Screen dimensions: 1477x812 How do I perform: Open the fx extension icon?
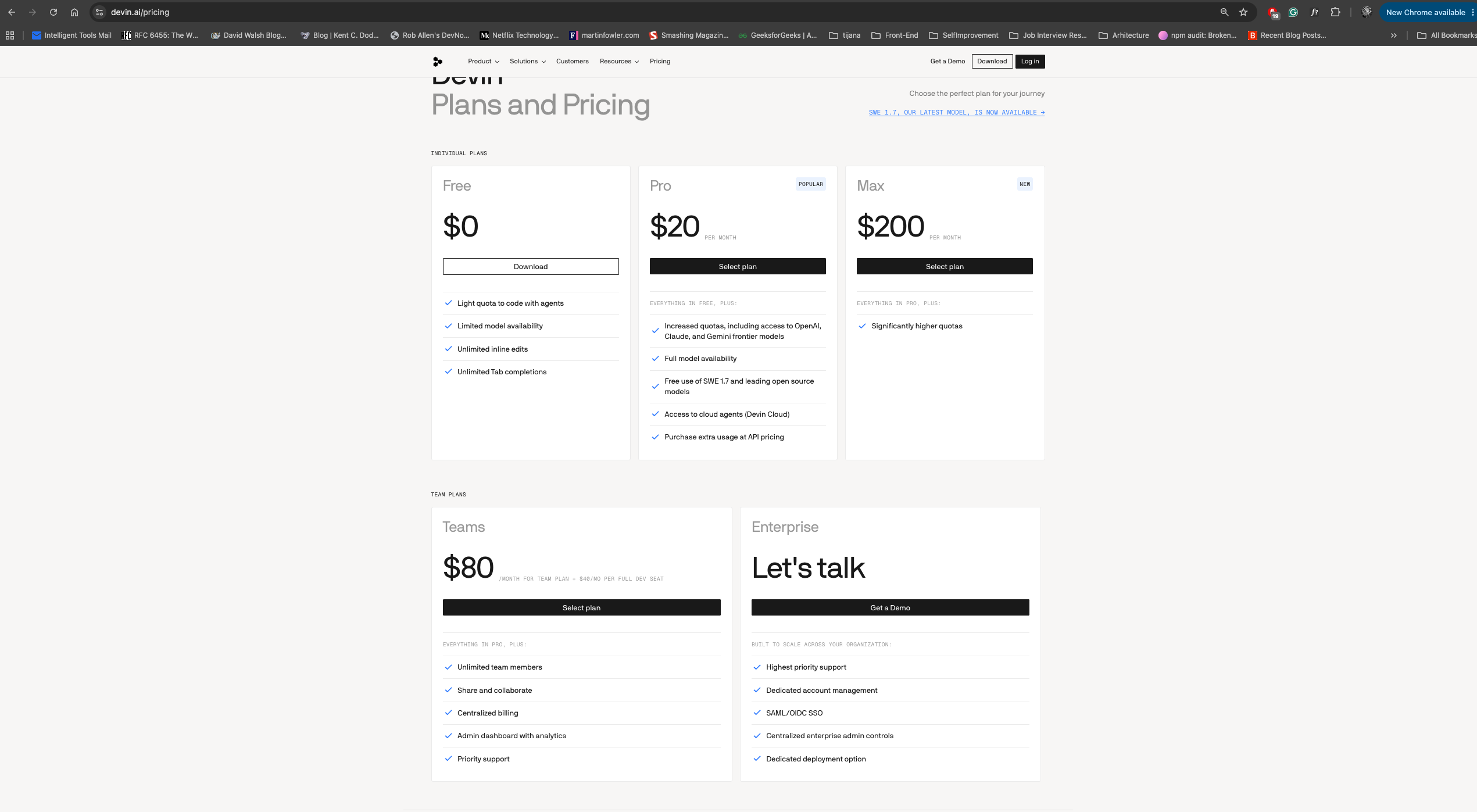point(1314,12)
